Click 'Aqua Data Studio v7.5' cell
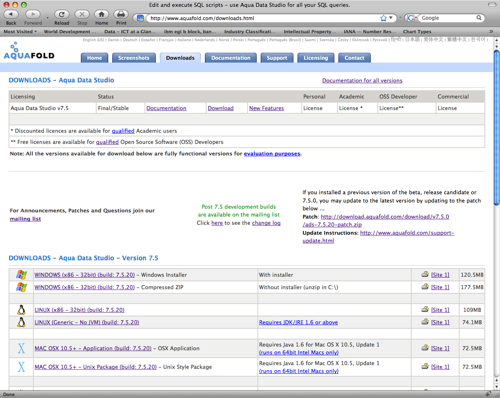This screenshot has width=500, height=398. pyautogui.click(x=52, y=108)
